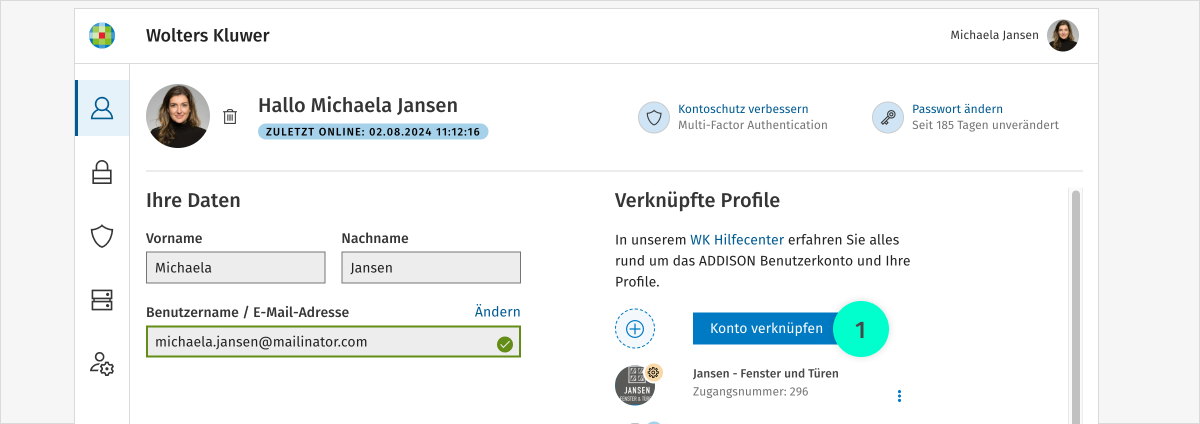1200x424 pixels.
Task: Open the WK Hilfecenter link
Action: pos(737,240)
